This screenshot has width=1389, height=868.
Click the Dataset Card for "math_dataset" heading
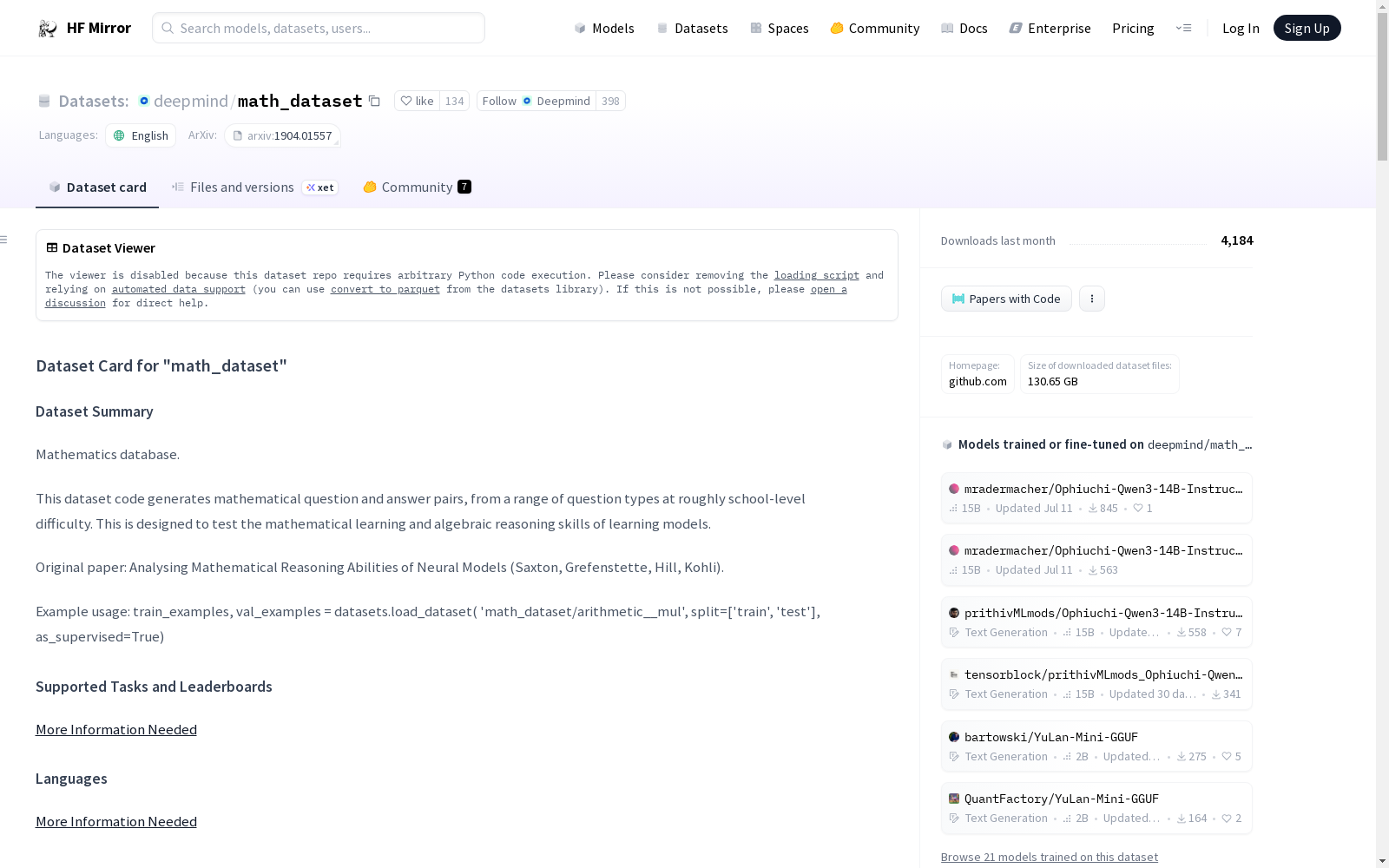[x=161, y=366]
